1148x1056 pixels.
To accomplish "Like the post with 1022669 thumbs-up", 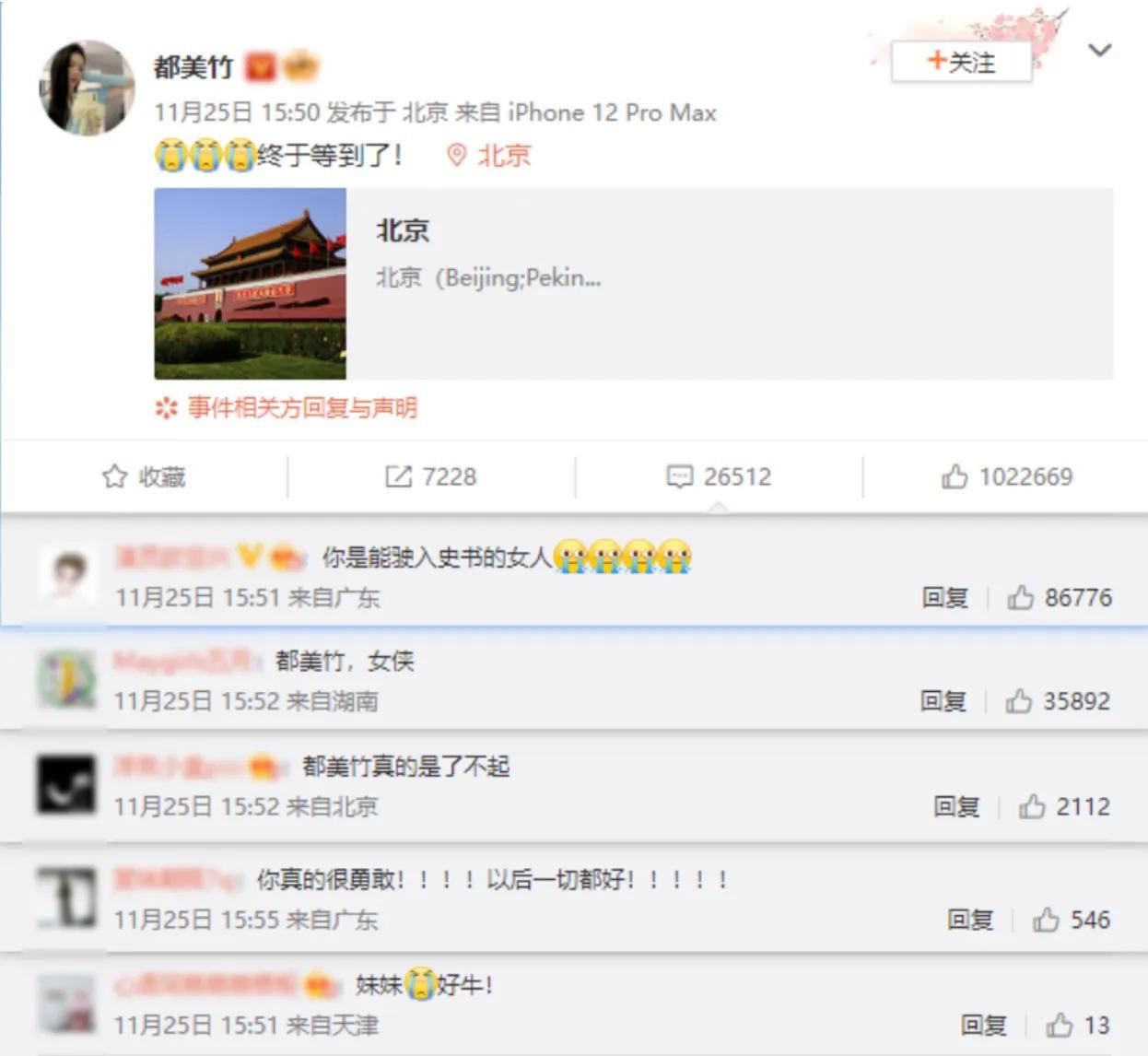I will [x=1007, y=476].
